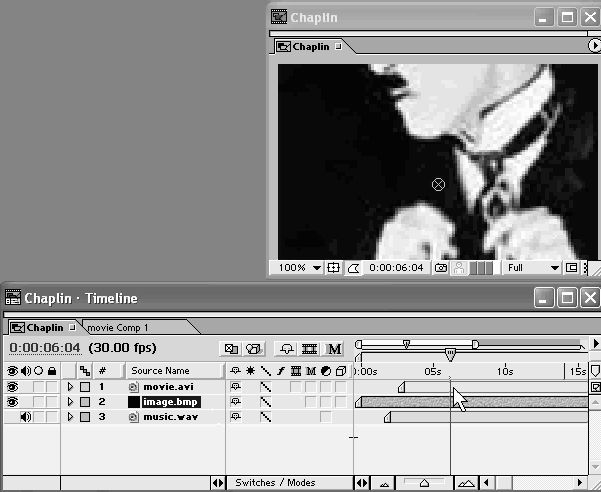601x492 pixels.
Task: Open the Full resolution dropdown
Action: click(533, 268)
